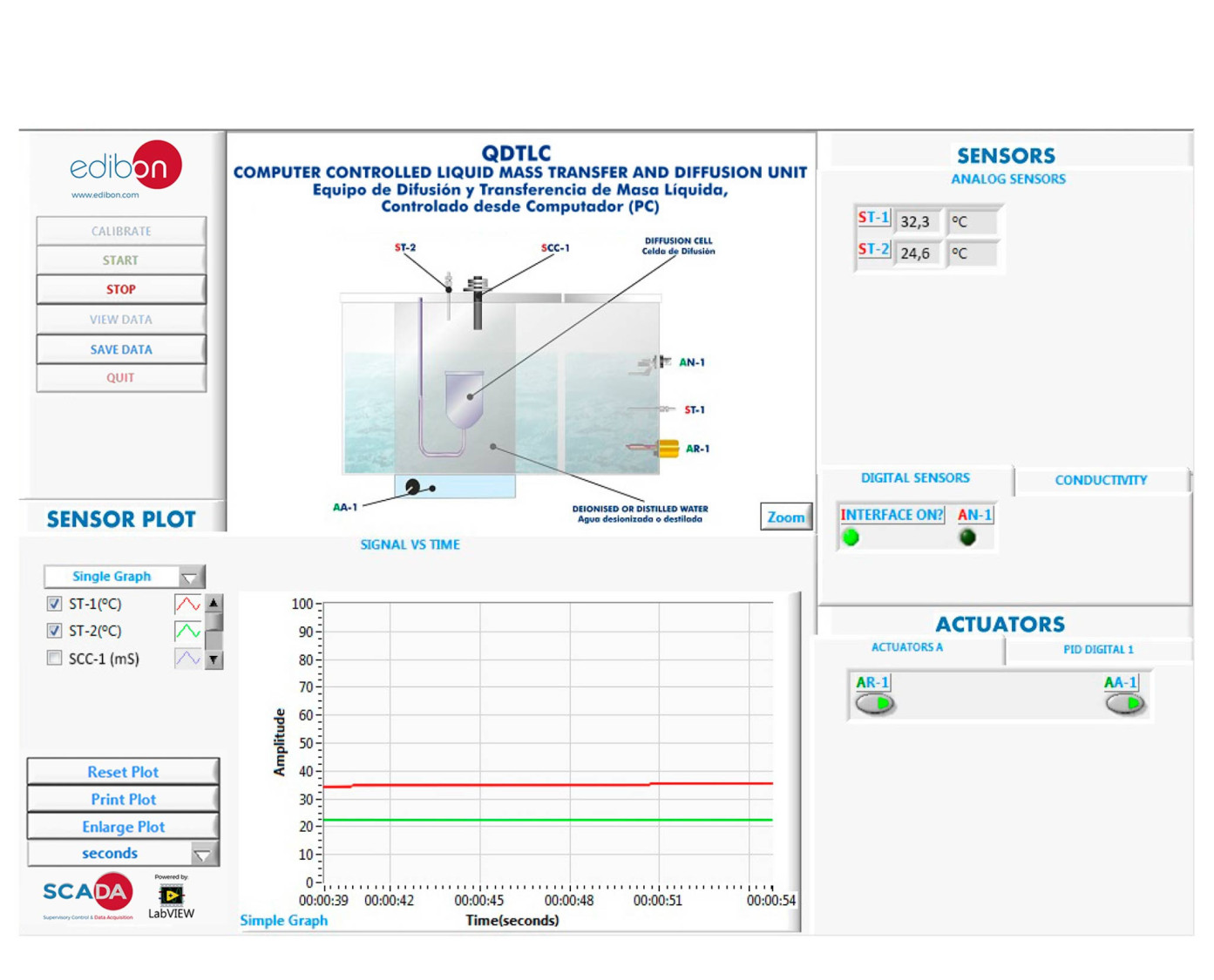Switch to the PID DIGITAL 1 tab

click(x=1098, y=650)
